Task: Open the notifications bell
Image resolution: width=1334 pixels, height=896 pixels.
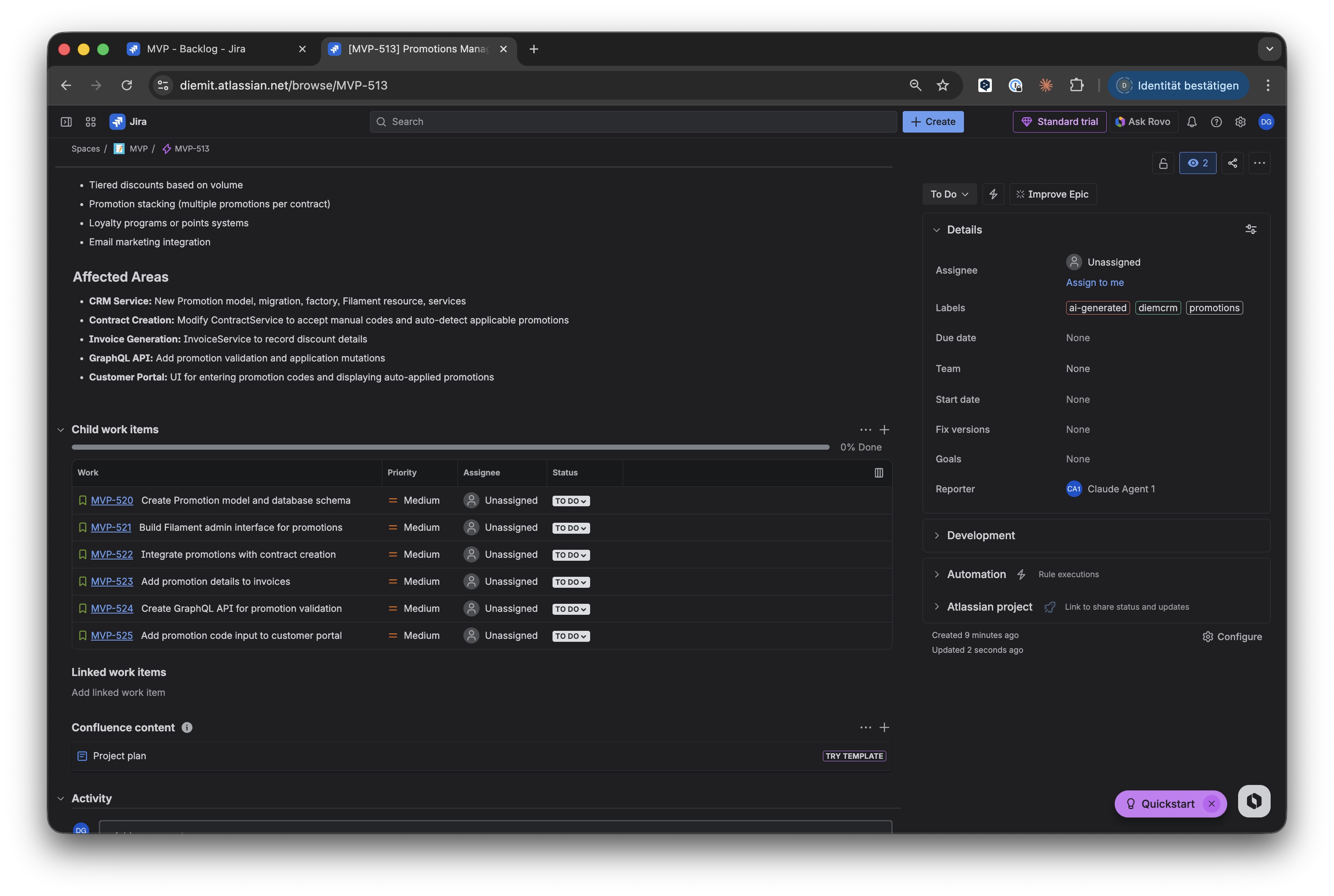Action: pyautogui.click(x=1191, y=122)
